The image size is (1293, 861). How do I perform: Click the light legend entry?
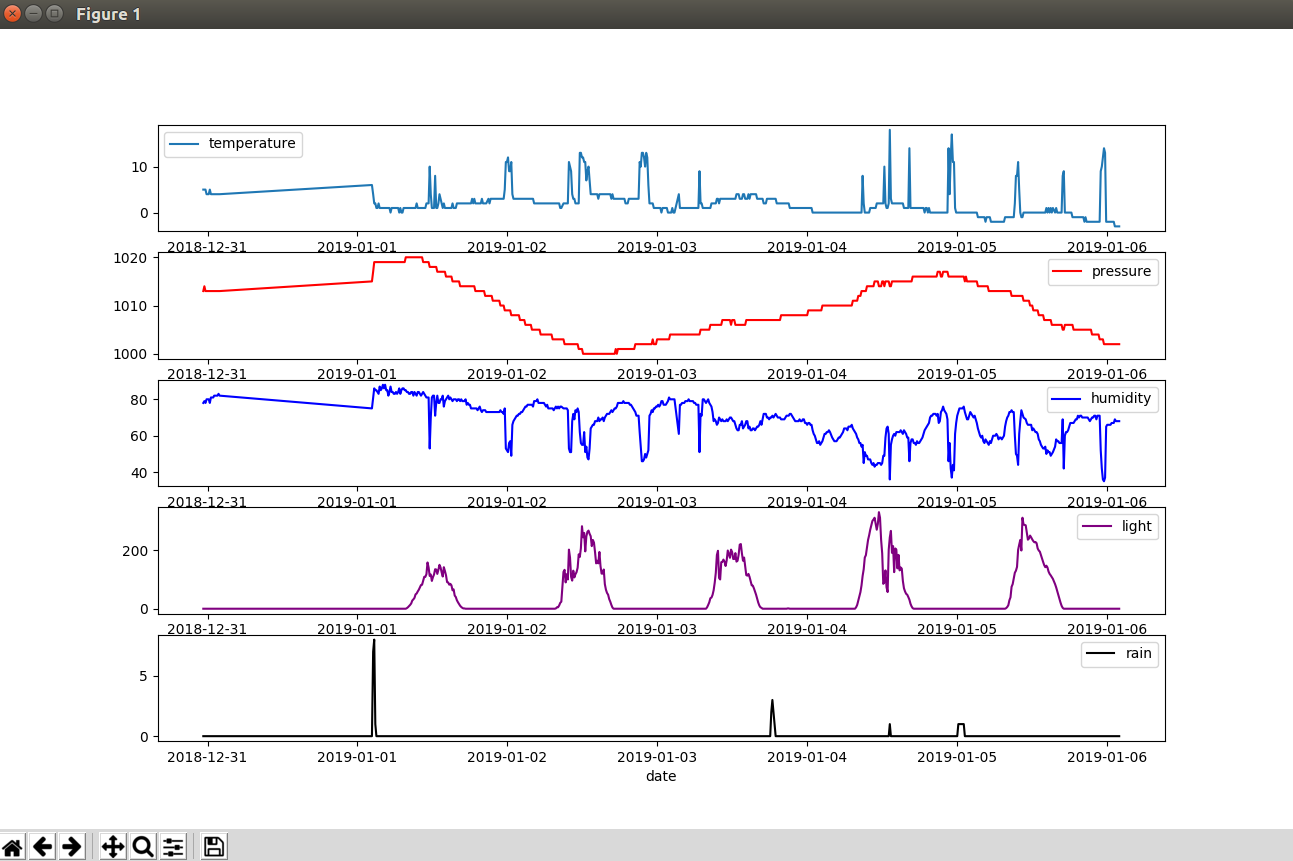(1118, 526)
